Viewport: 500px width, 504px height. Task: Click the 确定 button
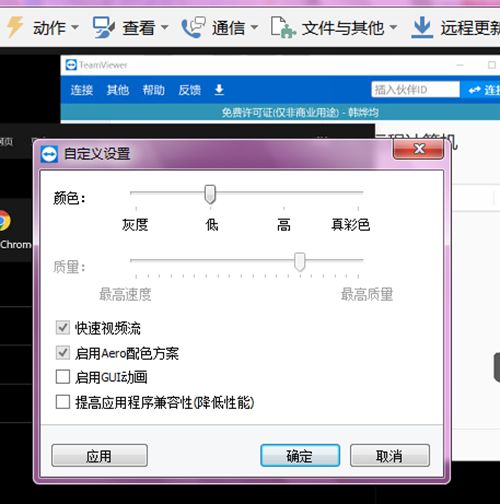300,455
